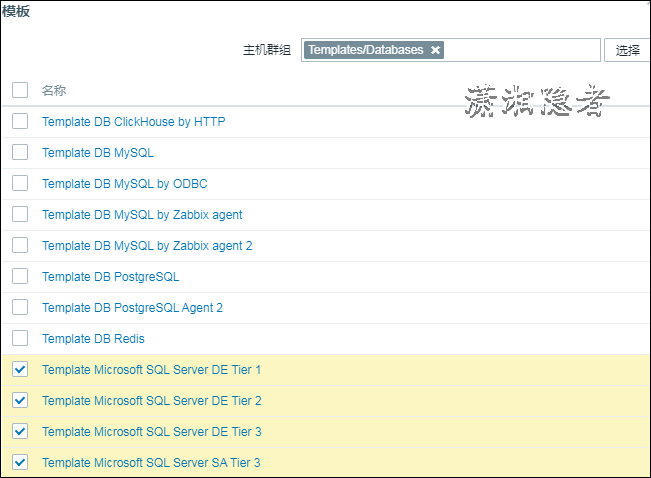The height and width of the screenshot is (478, 651).
Task: Open the Template DB MySQL link
Action: [98, 153]
